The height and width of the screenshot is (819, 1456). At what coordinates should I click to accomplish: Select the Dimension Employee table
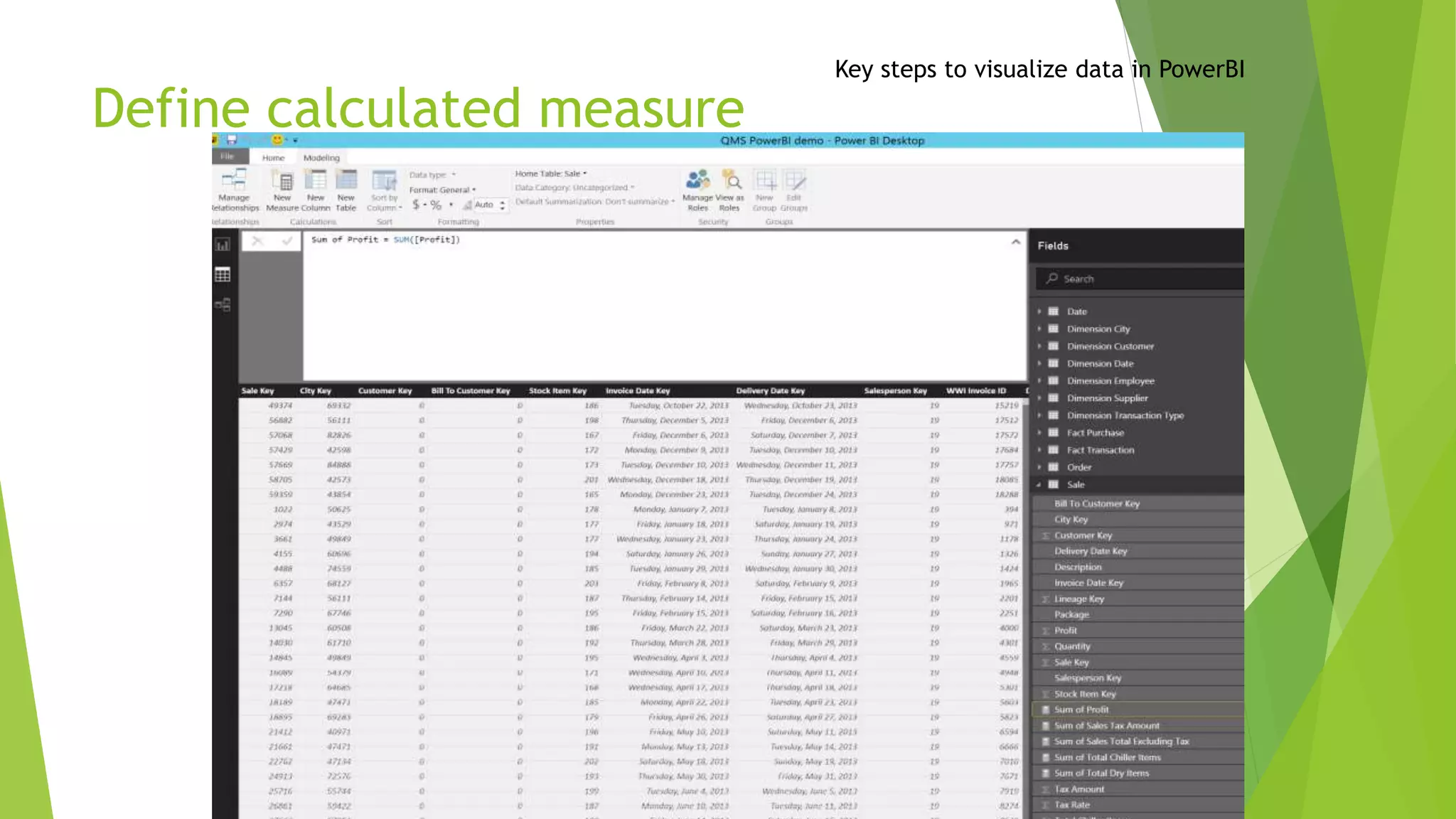[x=1110, y=381]
